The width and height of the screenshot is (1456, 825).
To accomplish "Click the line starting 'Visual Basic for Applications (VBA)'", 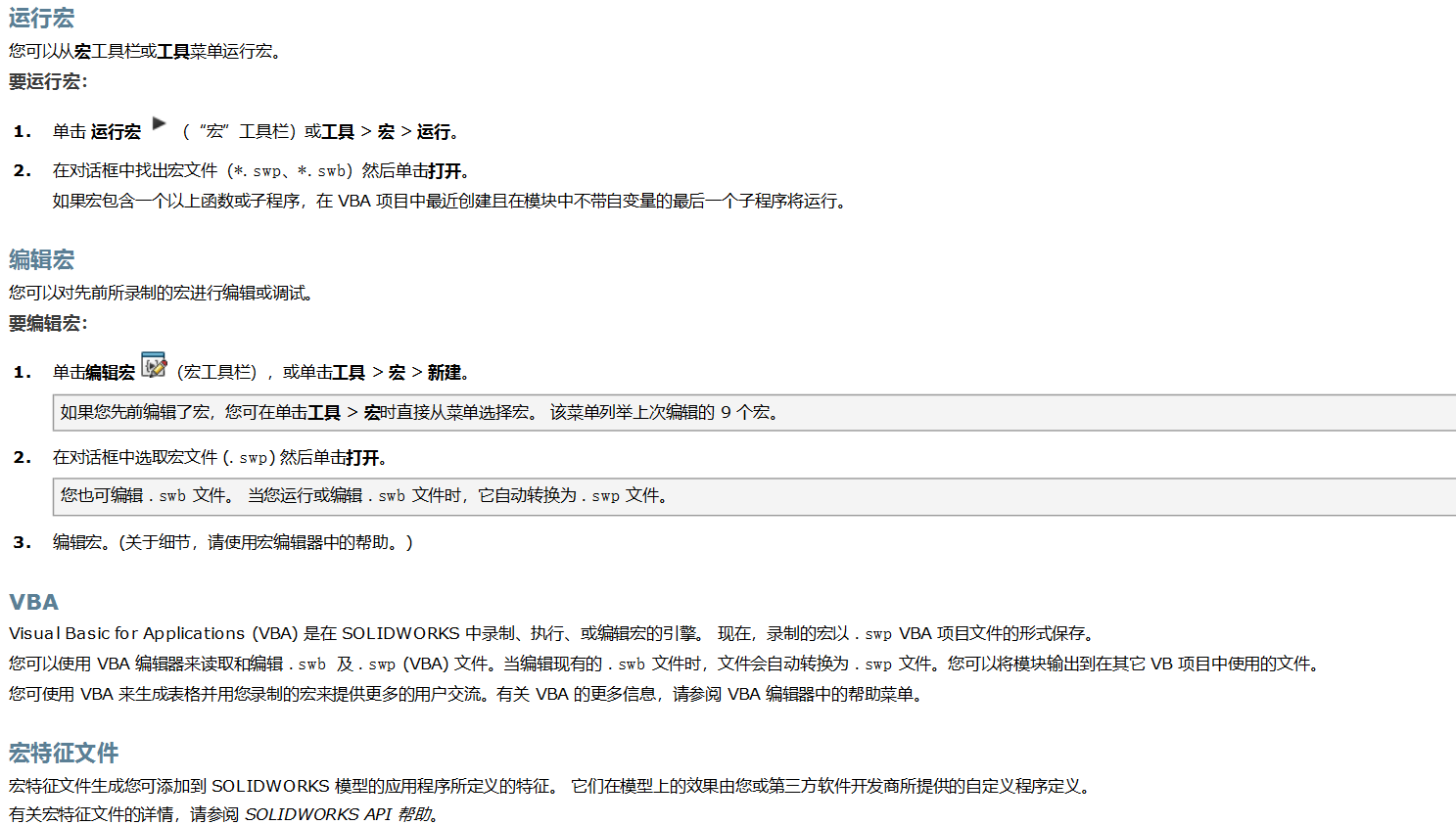I will tap(553, 633).
